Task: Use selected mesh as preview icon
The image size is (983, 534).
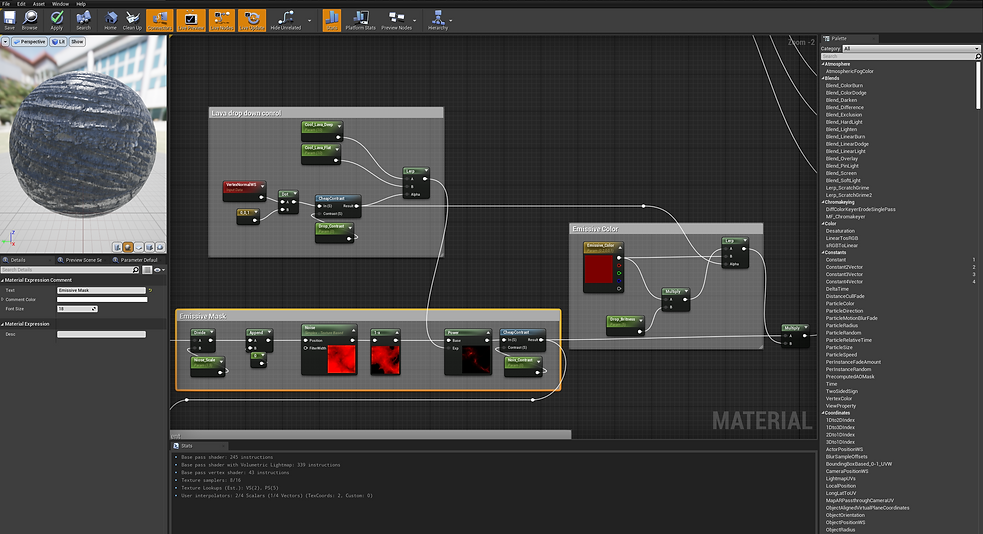Action: pyautogui.click(x=160, y=247)
